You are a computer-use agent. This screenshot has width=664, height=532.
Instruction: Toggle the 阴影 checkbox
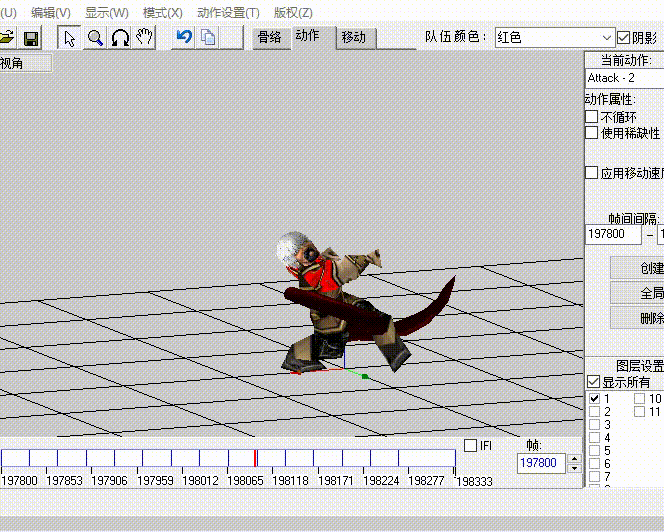pos(623,38)
